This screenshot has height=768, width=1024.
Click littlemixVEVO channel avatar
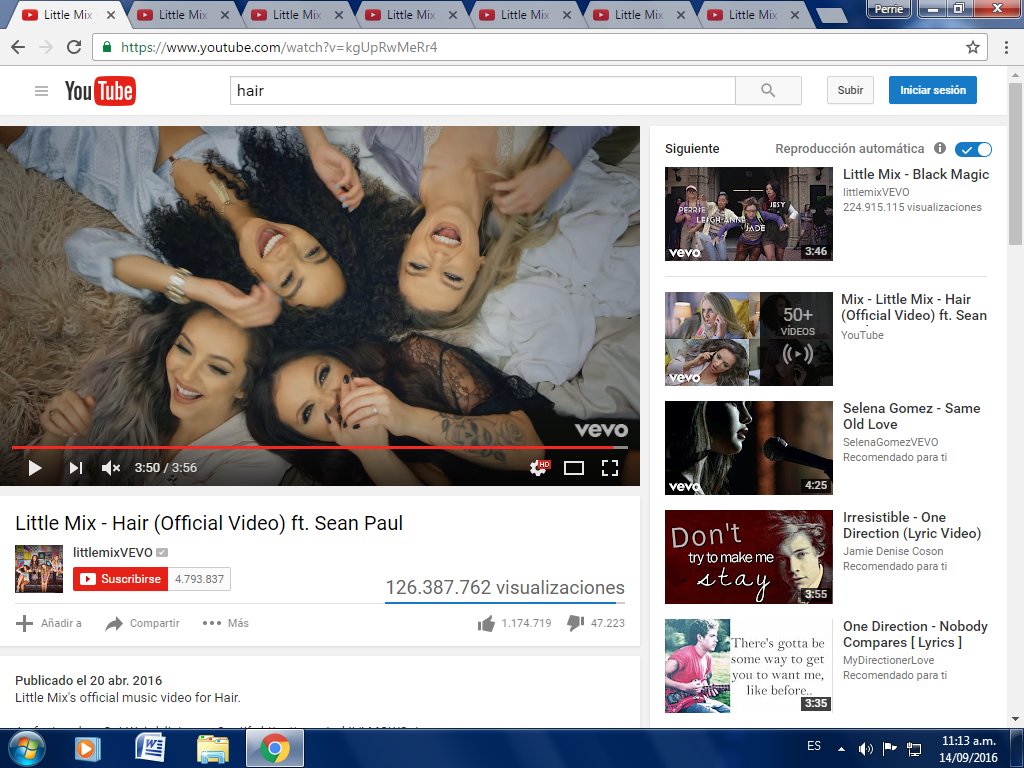[39, 569]
